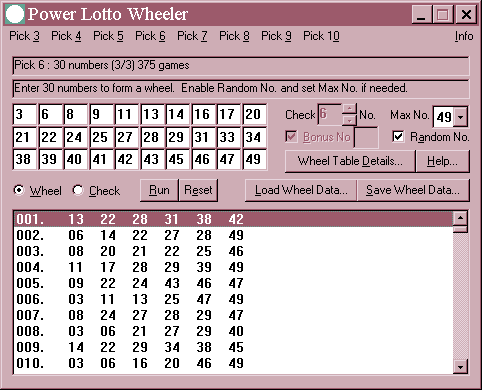Click the results list scroll down arrow

[x=461, y=367]
